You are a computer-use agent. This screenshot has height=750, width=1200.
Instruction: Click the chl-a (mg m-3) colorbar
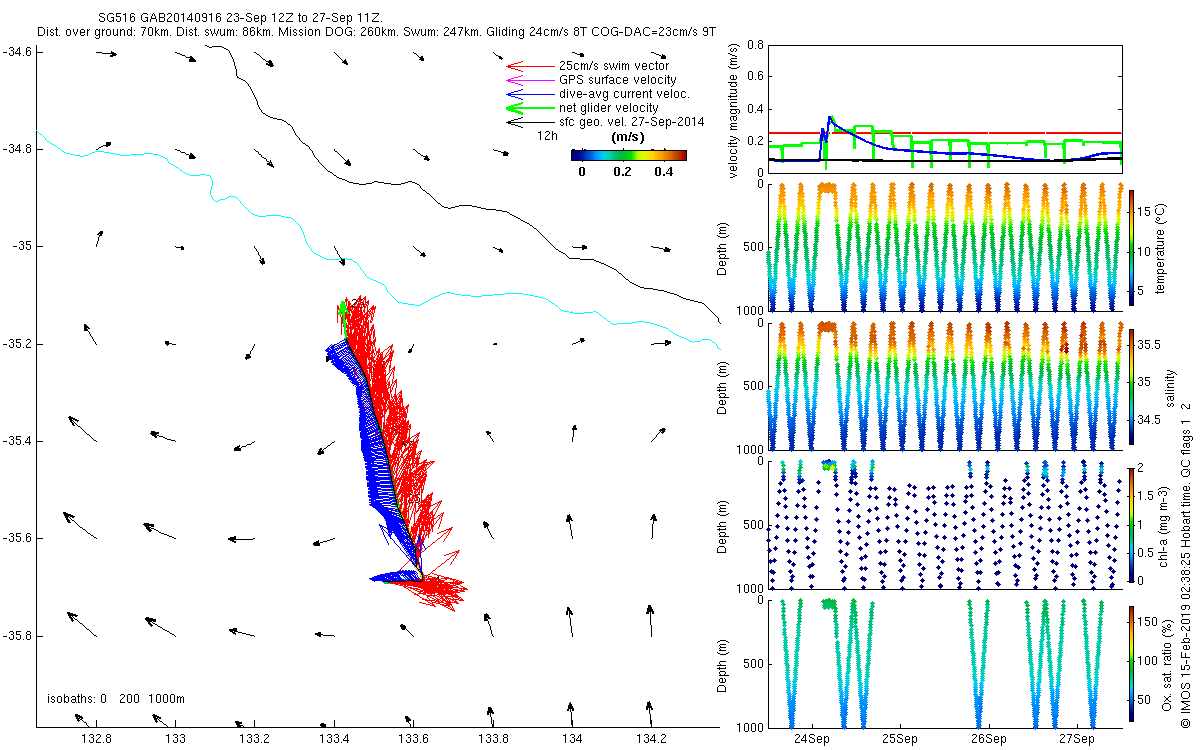click(x=1131, y=524)
